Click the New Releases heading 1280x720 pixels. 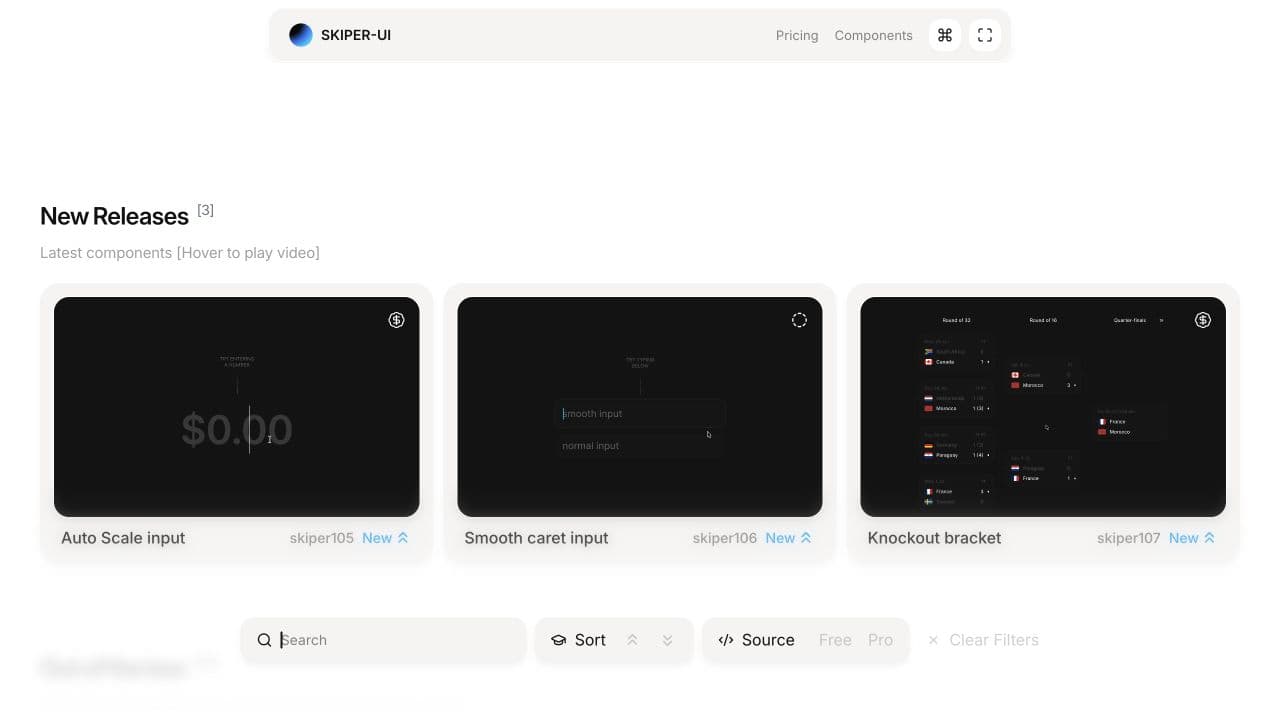coord(114,216)
